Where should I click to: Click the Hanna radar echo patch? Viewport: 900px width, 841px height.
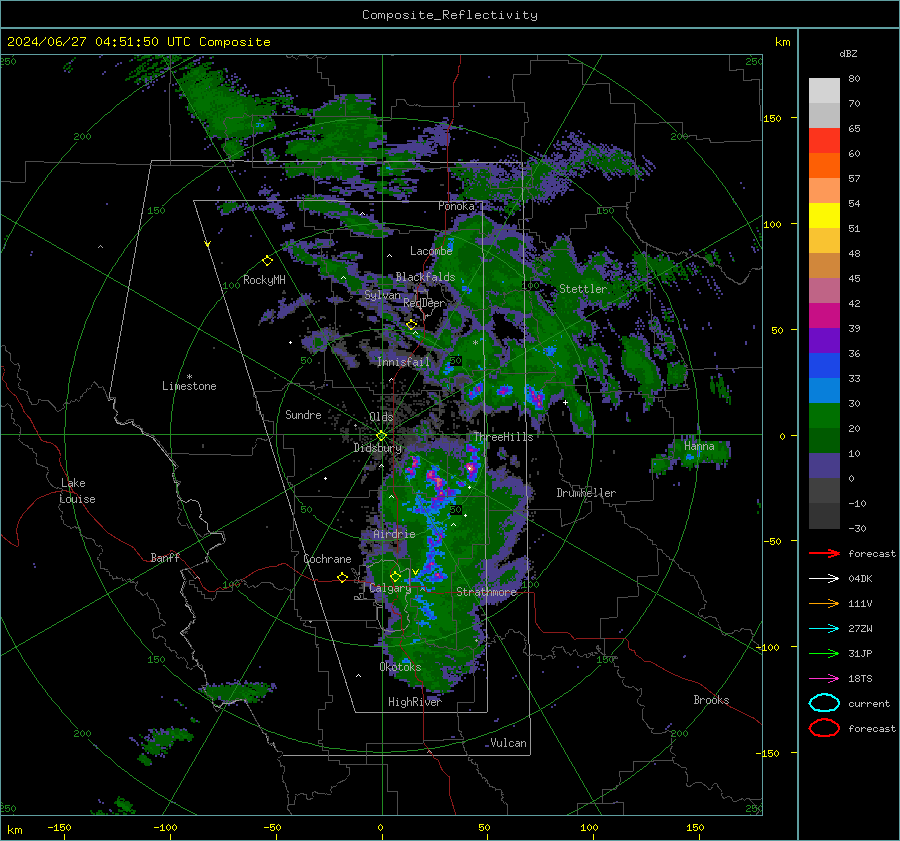point(691,455)
